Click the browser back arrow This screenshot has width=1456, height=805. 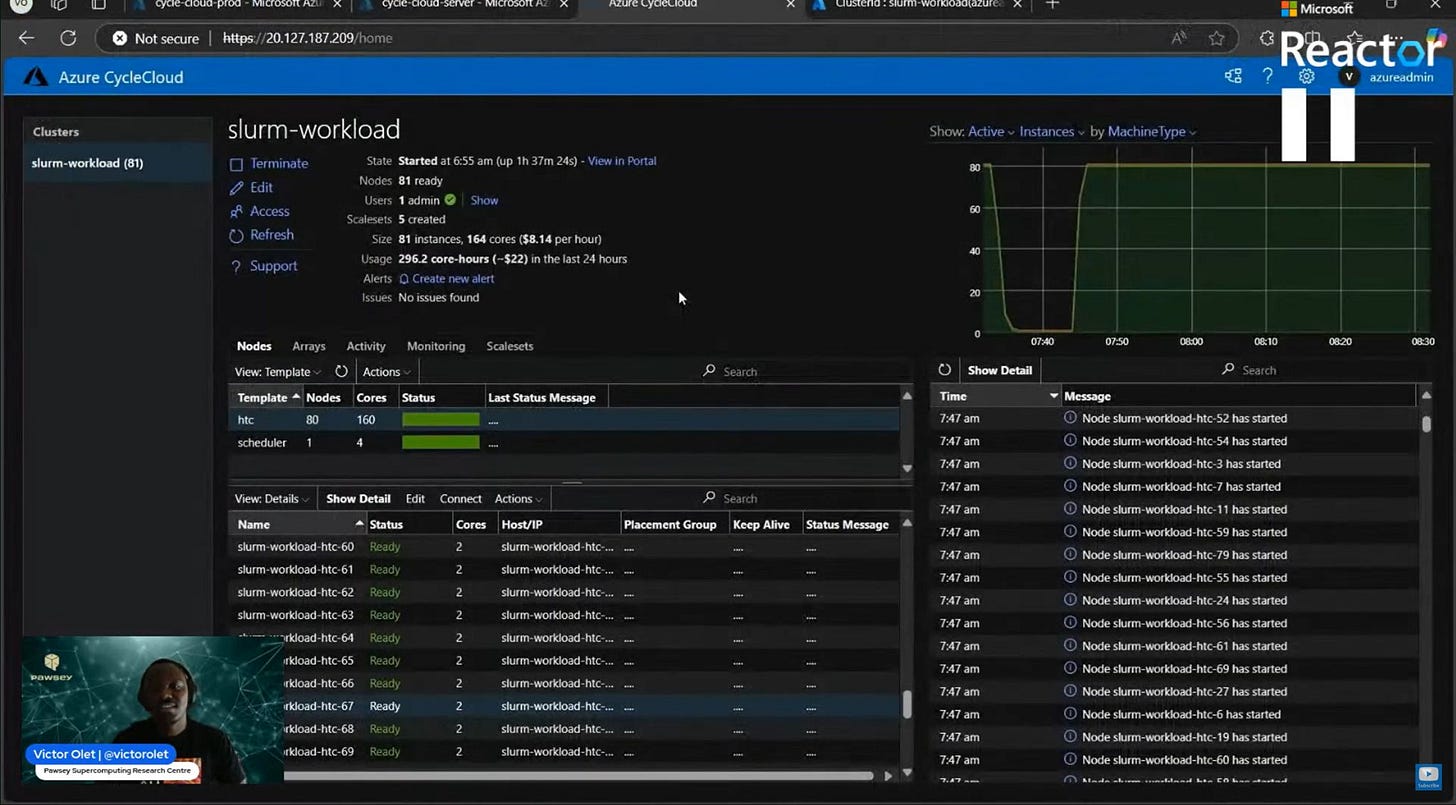(26, 38)
